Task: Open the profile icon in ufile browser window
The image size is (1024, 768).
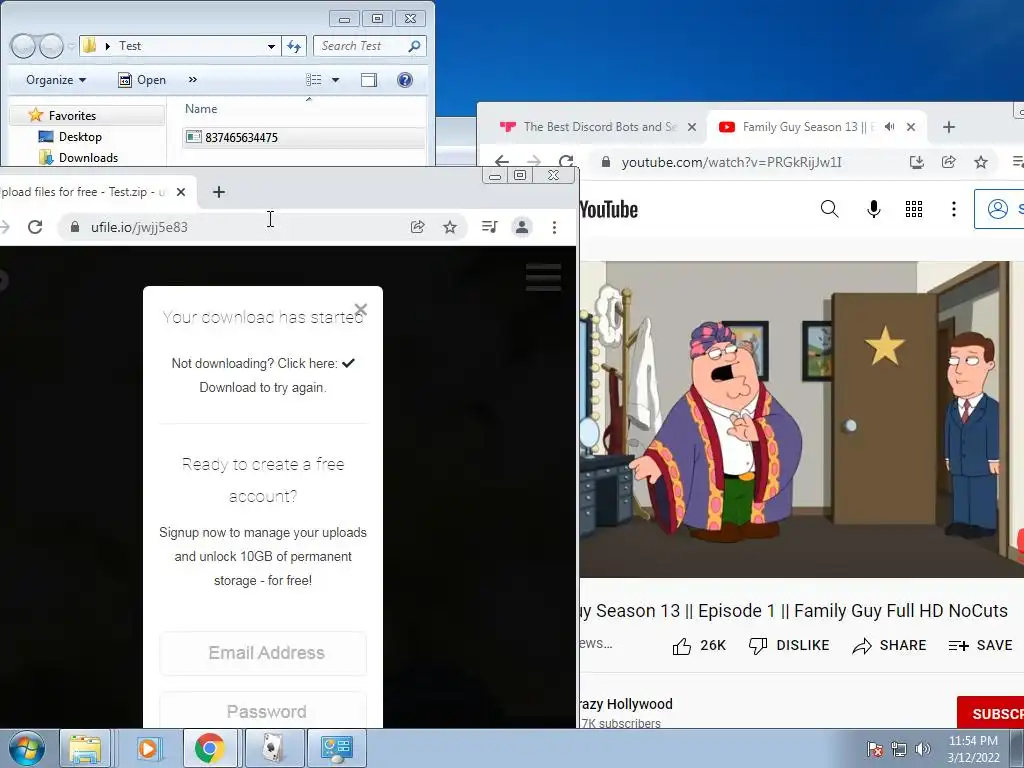Action: 522,227
